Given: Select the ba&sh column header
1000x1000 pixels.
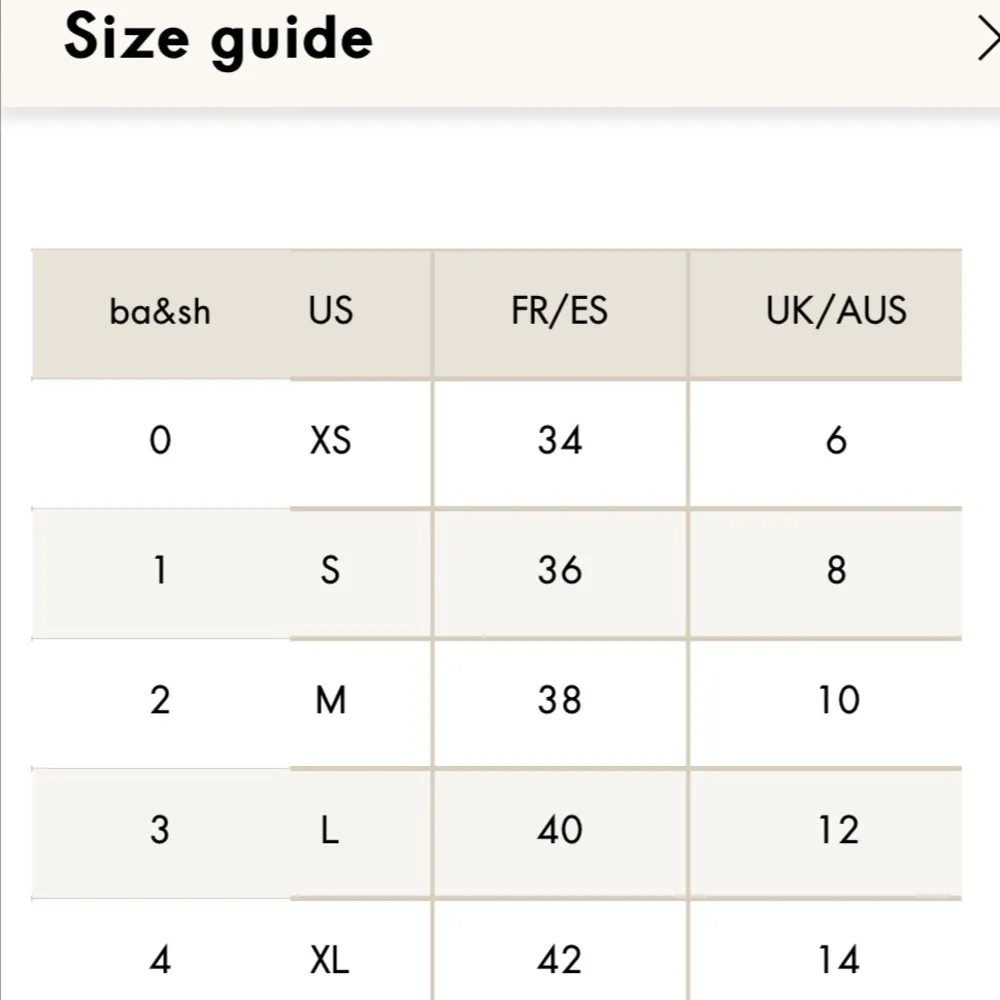Looking at the screenshot, I should tap(160, 312).
